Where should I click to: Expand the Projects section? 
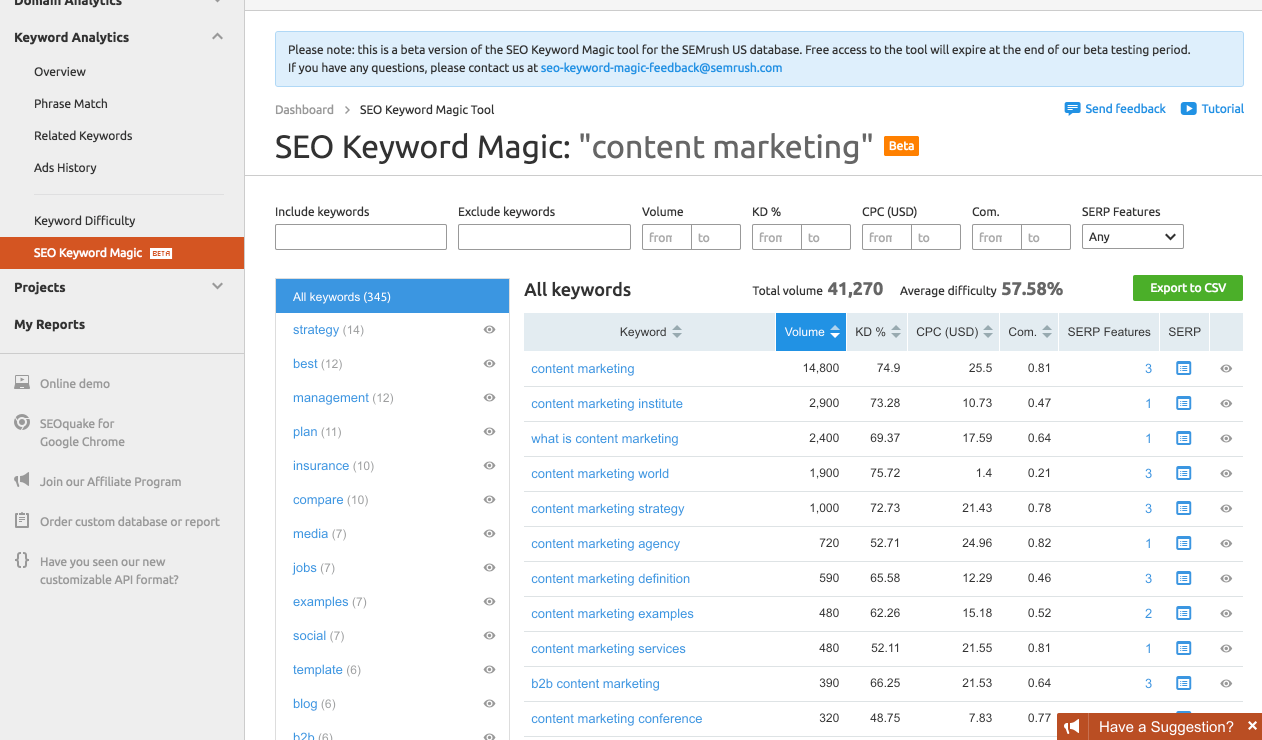pos(218,287)
